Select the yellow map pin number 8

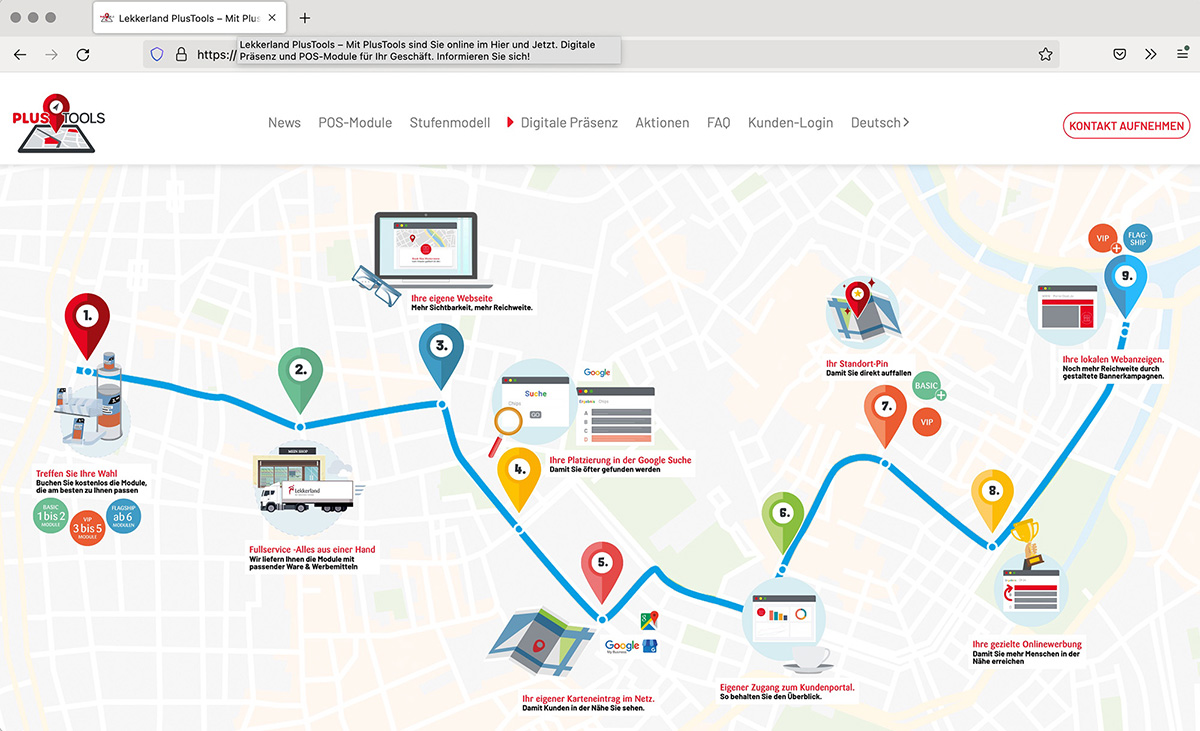point(992,502)
